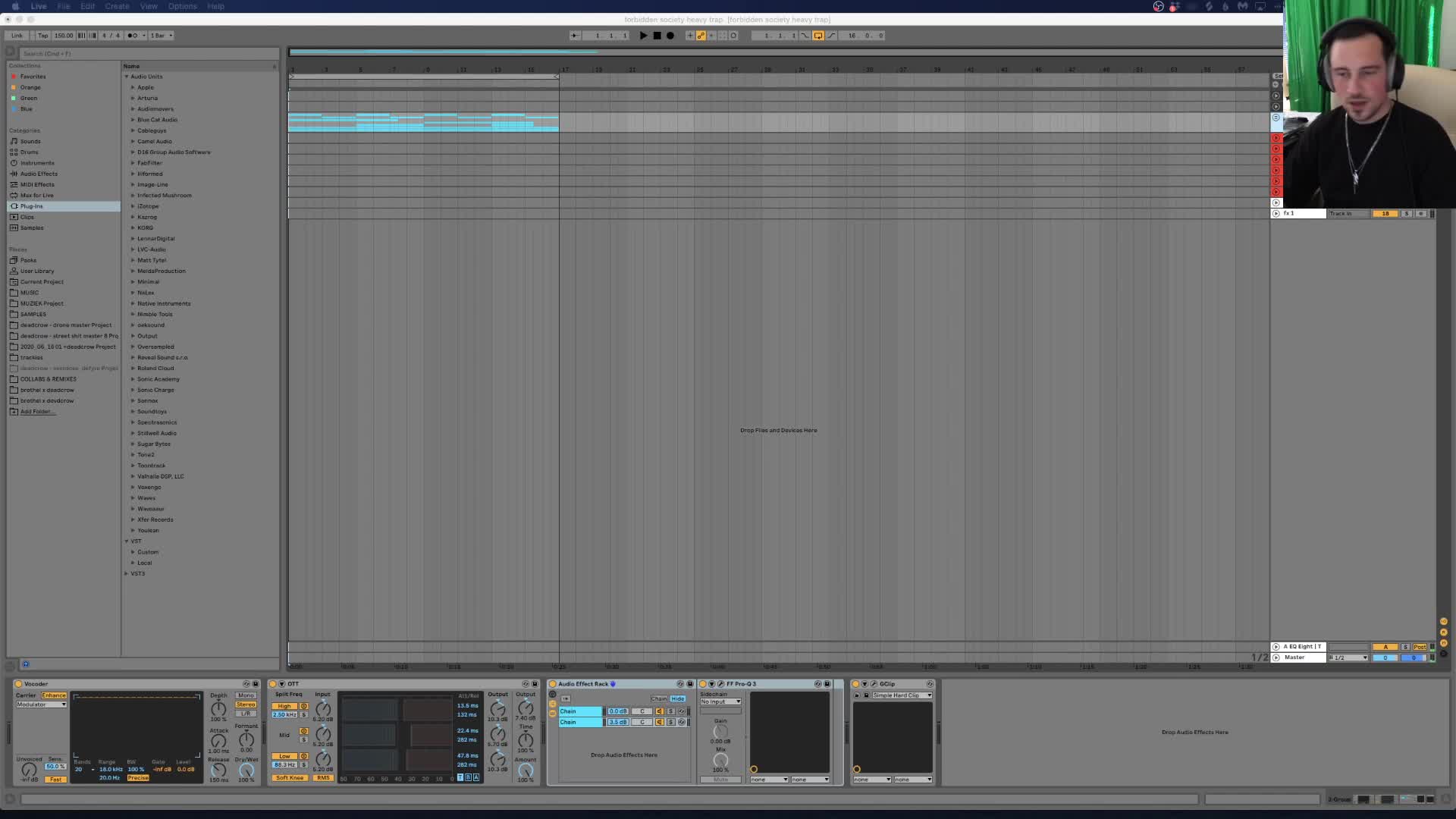Open the quantization 1 Bar dropdown

(162, 36)
